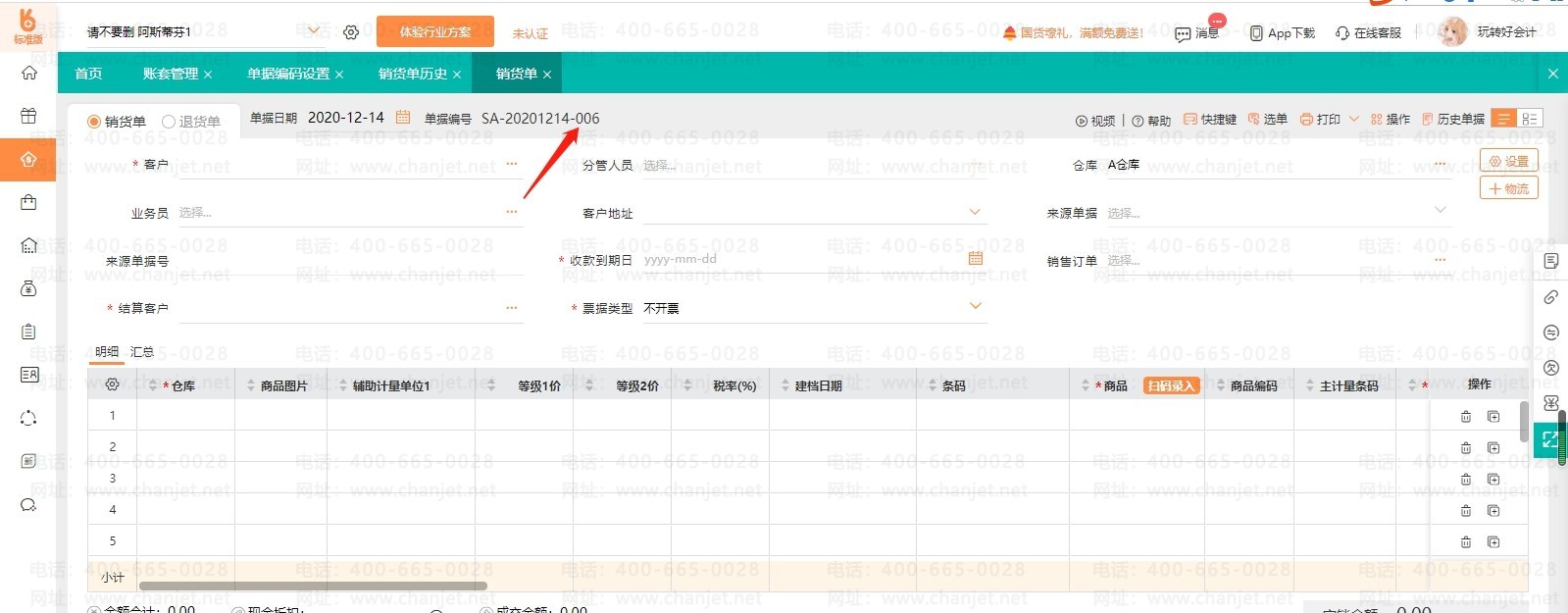Switch to the 账套管理 tab
Screen dimensions: 1568x613
(171, 74)
